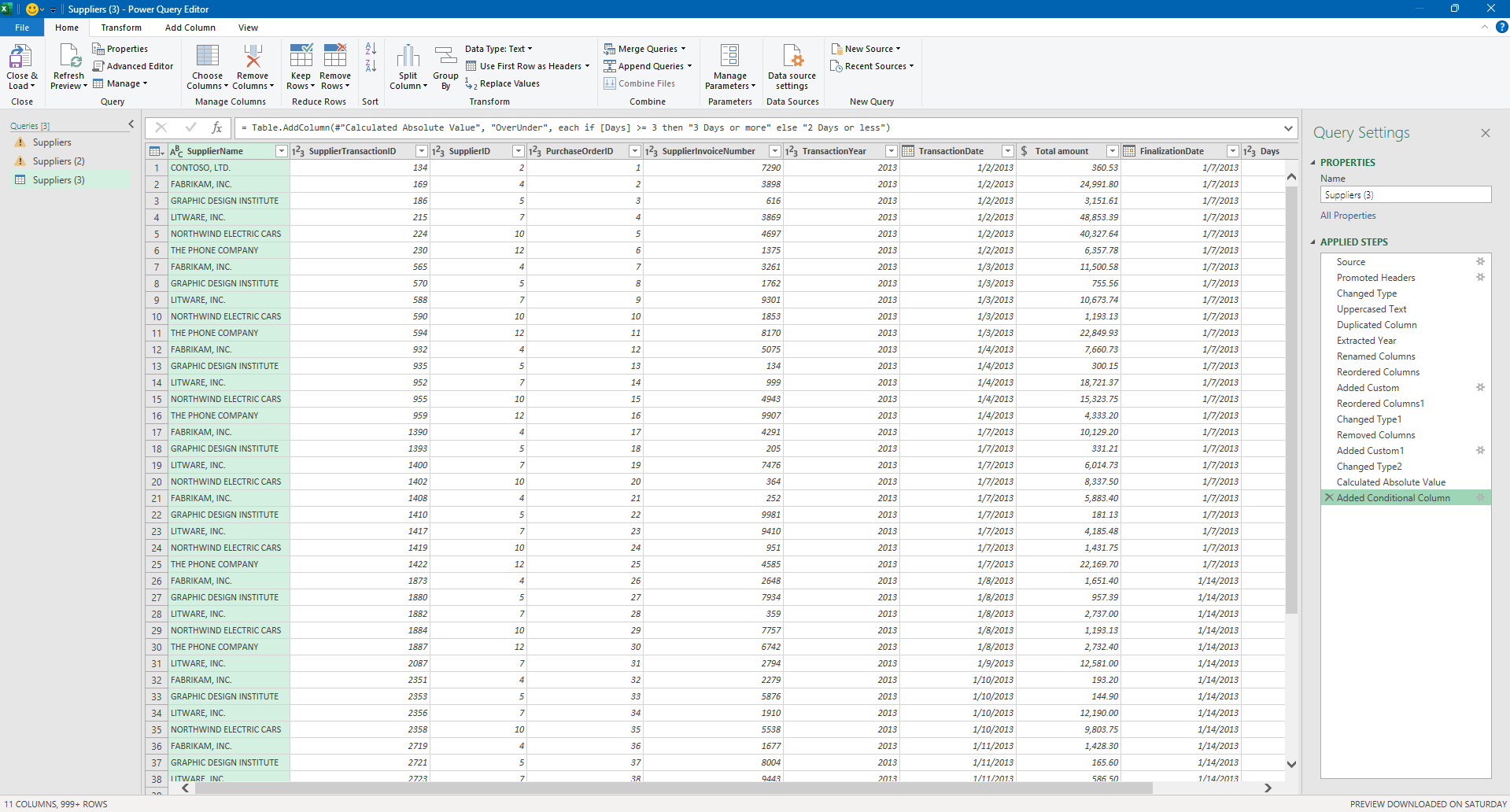Click the New Source icon
1510x812 pixels.
coord(836,49)
